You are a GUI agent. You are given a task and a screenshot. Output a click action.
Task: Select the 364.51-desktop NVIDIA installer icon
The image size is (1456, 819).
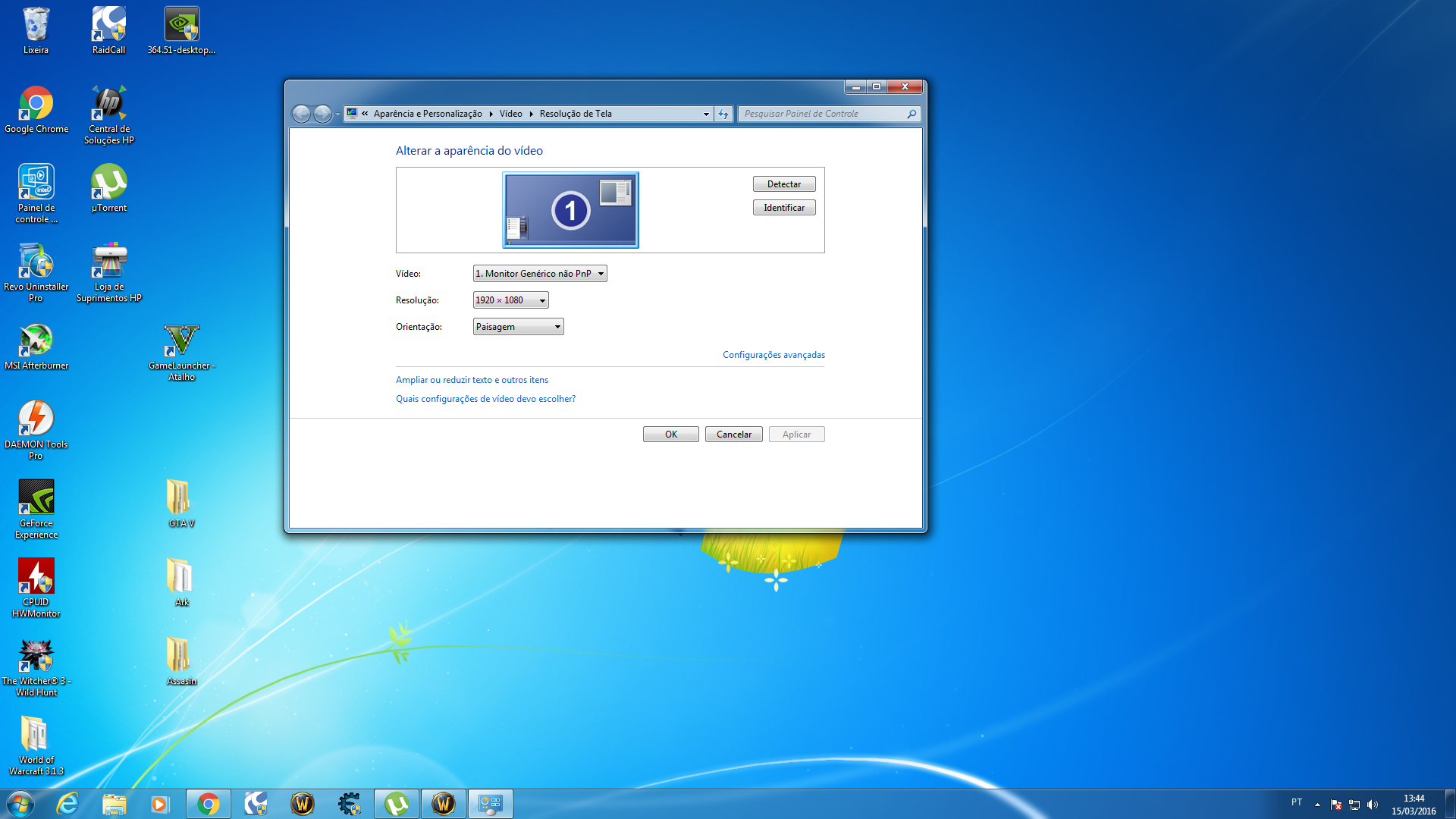click(x=181, y=31)
